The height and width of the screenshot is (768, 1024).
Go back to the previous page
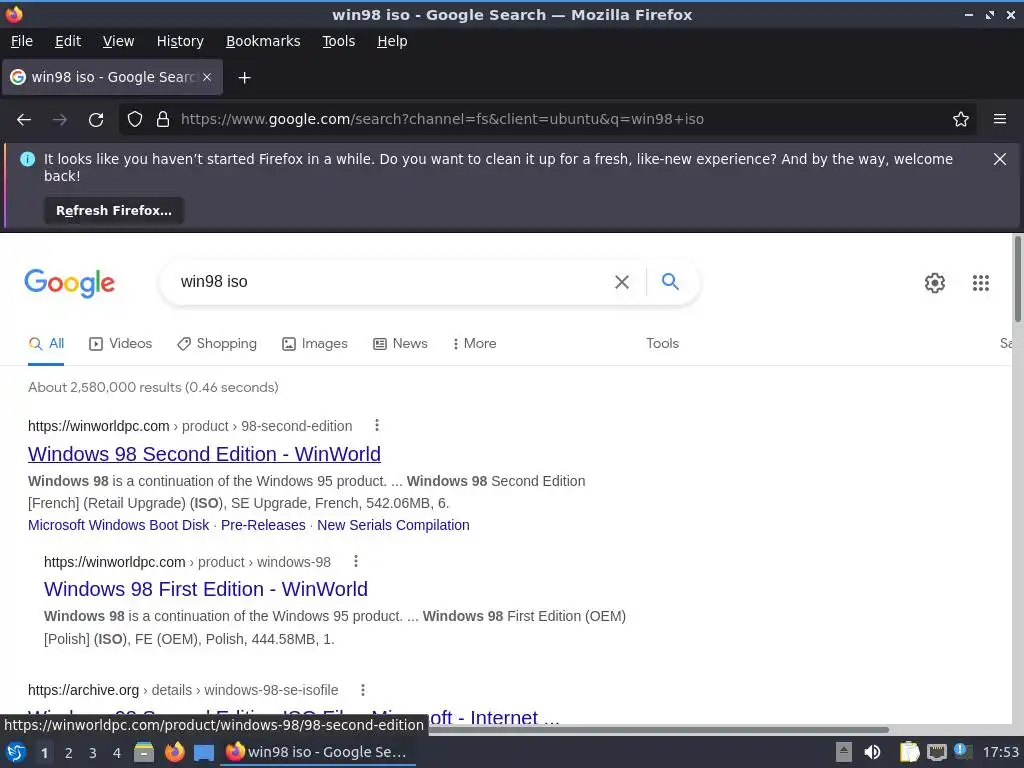point(24,120)
